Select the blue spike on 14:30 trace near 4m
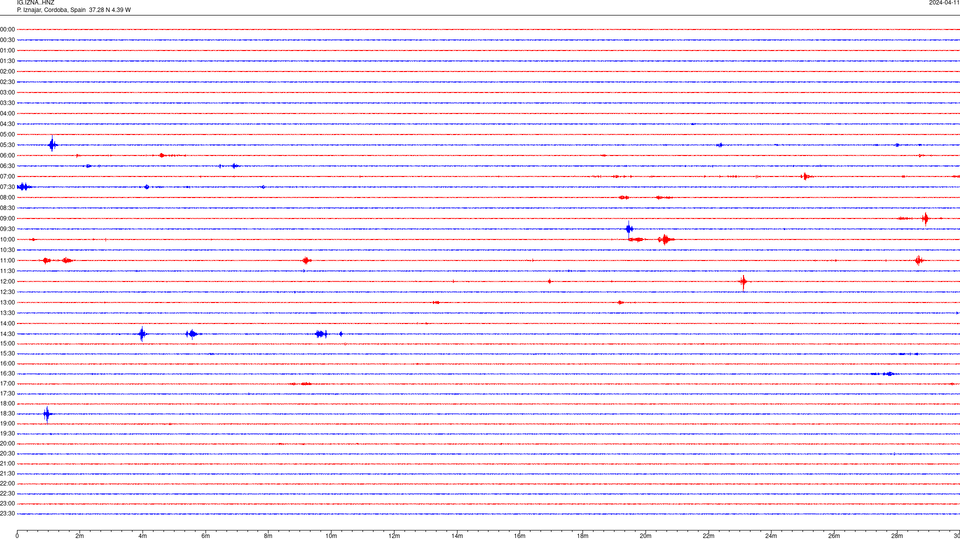Screen dimensions: 960x540 tap(142, 334)
